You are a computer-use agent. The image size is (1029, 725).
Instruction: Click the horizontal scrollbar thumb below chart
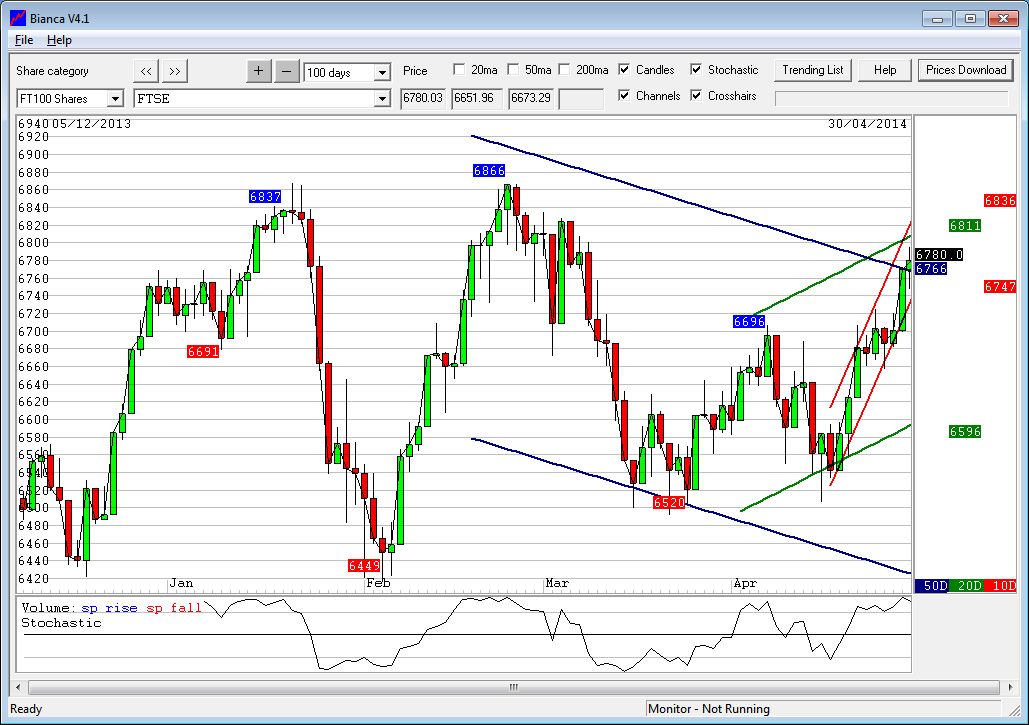tap(514, 687)
